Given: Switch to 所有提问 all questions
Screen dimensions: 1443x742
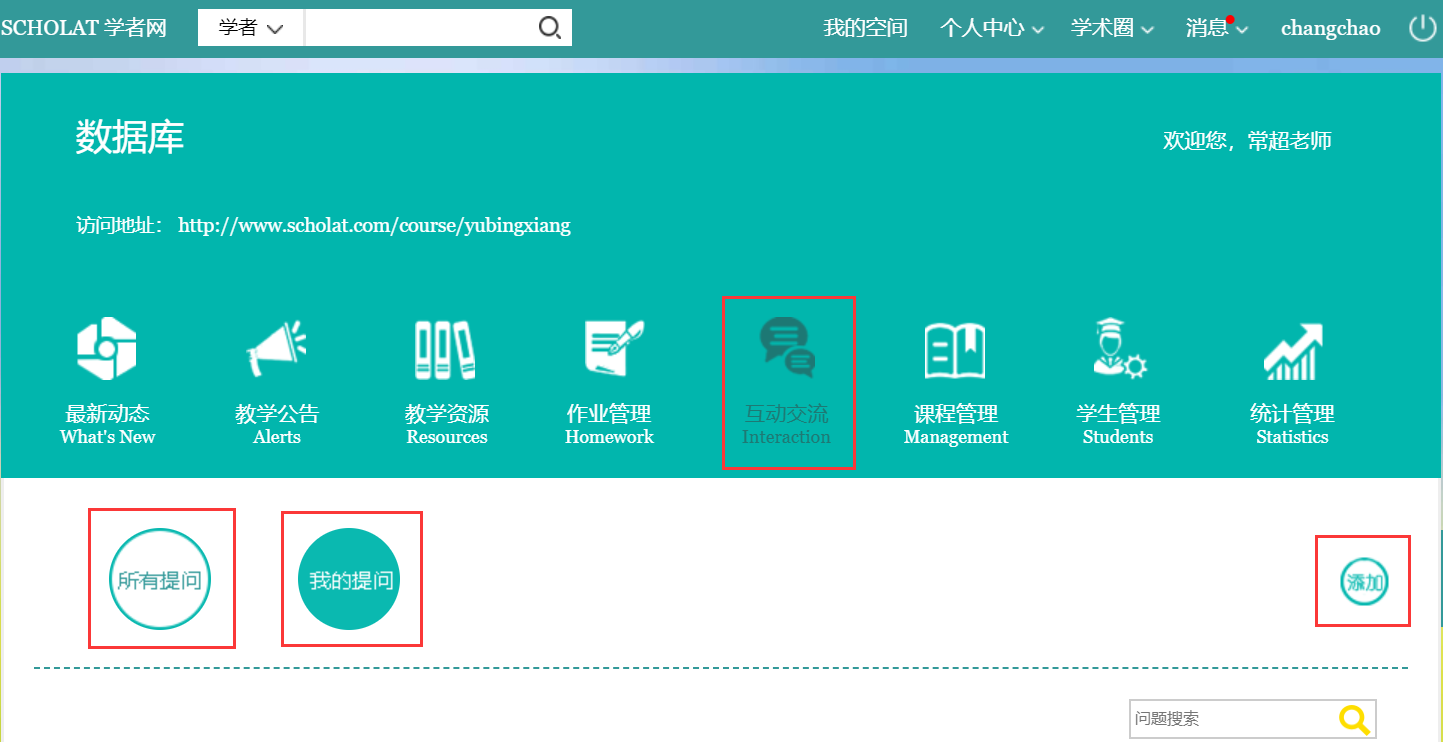Looking at the screenshot, I should tap(160, 580).
